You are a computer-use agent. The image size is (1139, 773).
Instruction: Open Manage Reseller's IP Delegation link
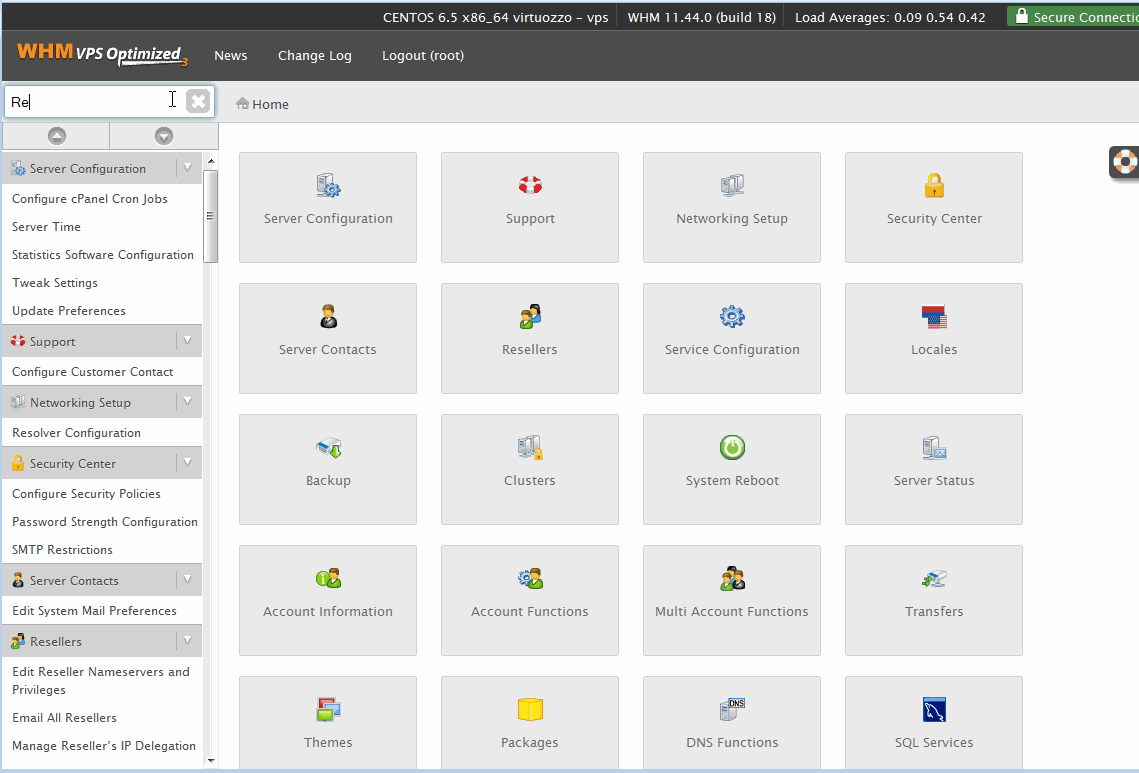coord(104,745)
